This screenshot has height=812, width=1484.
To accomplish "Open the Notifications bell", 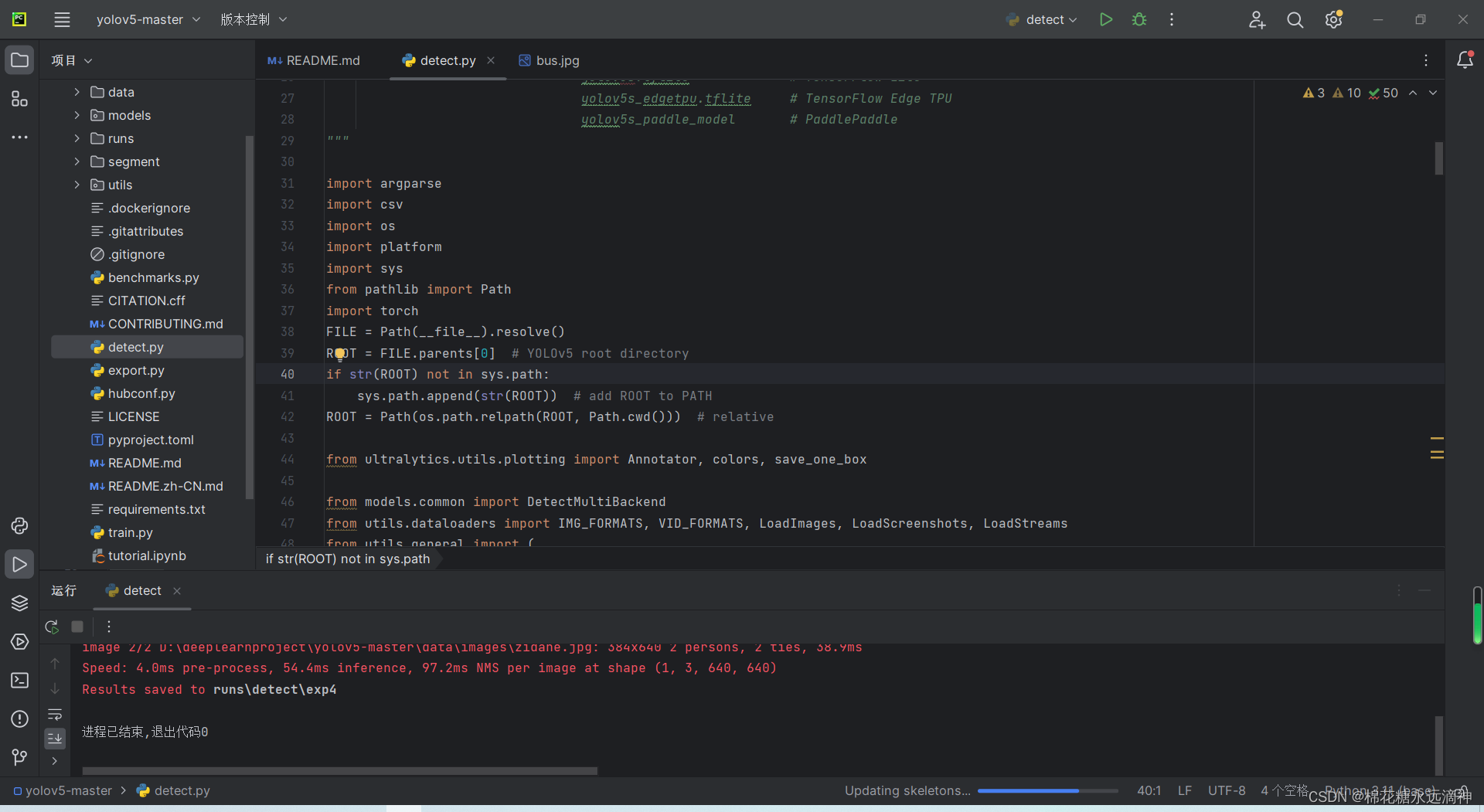I will click(x=1466, y=59).
